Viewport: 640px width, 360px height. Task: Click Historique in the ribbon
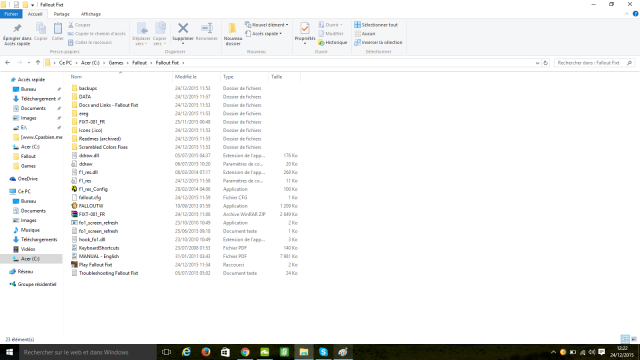pyautogui.click(x=333, y=42)
